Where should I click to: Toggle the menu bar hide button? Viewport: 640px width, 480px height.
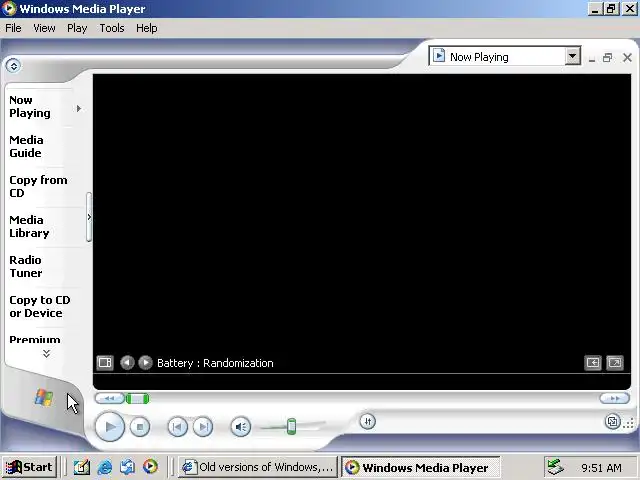click(13, 65)
